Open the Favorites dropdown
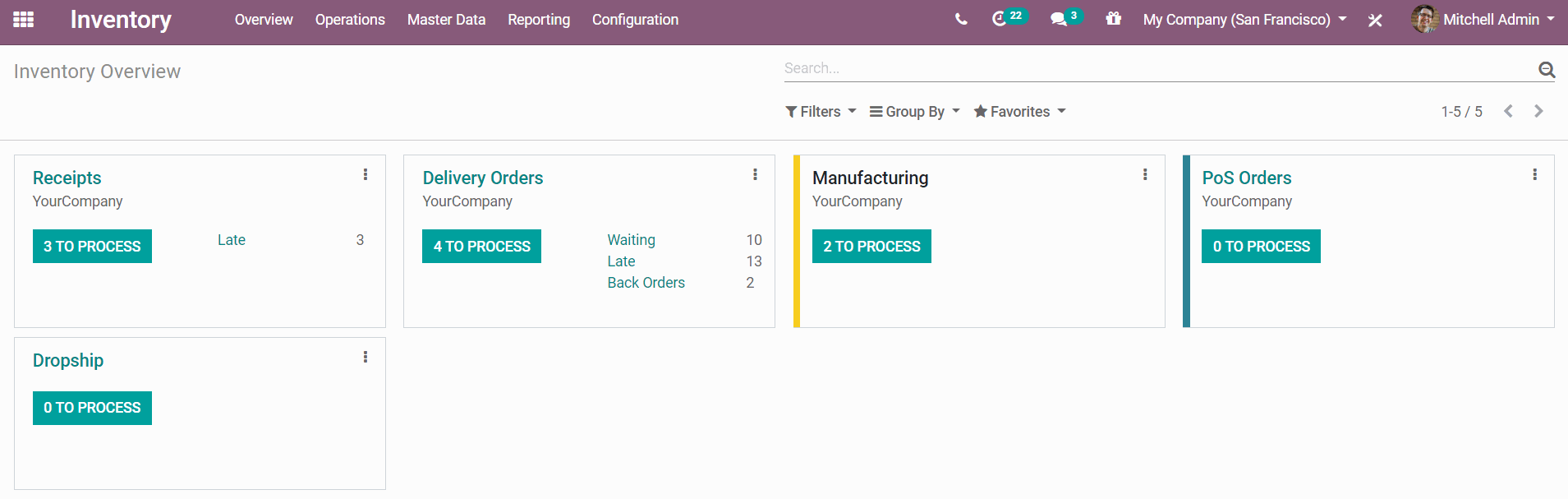Image resolution: width=1568 pixels, height=499 pixels. pyautogui.click(x=1019, y=112)
